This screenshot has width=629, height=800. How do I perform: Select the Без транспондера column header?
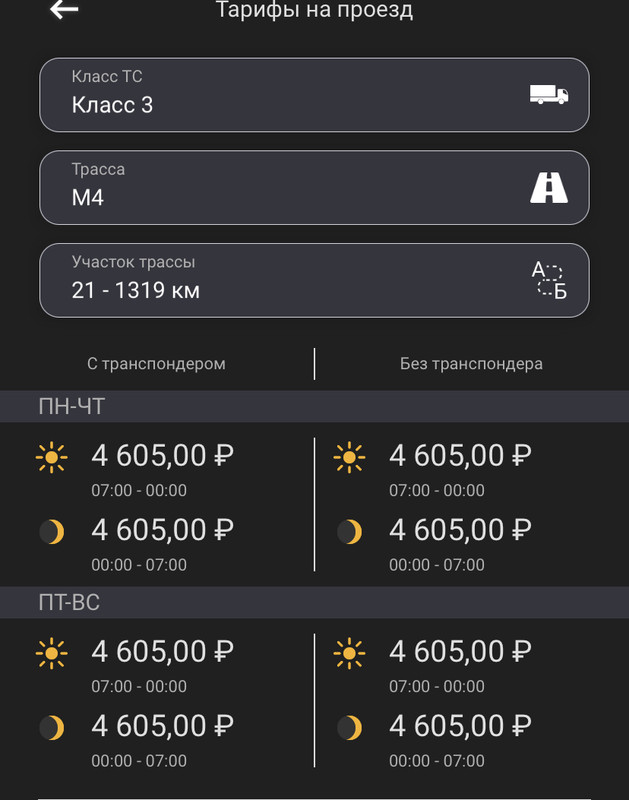471,364
